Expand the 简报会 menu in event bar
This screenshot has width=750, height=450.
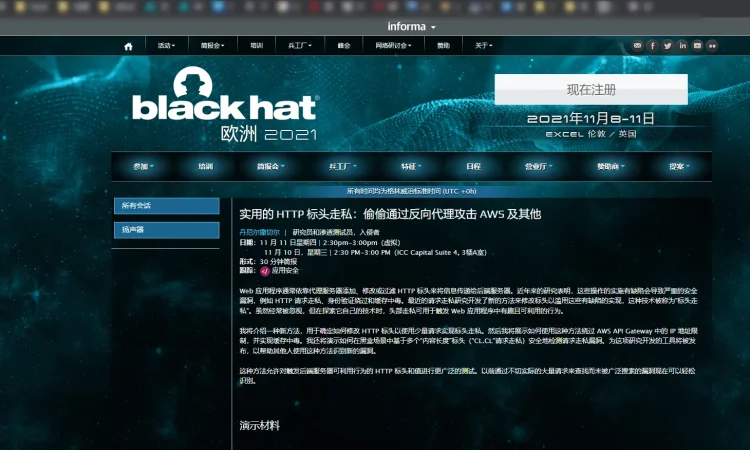pyautogui.click(x=271, y=166)
